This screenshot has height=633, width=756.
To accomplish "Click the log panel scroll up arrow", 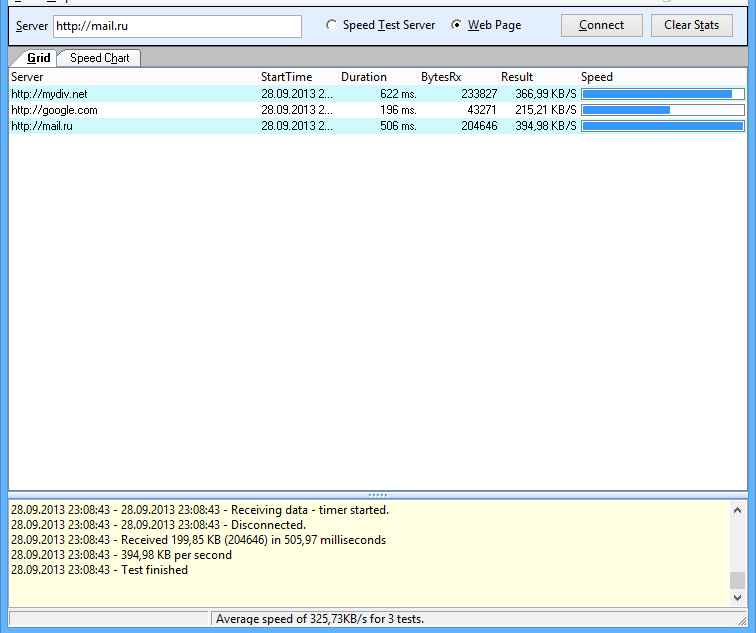I will (x=737, y=509).
